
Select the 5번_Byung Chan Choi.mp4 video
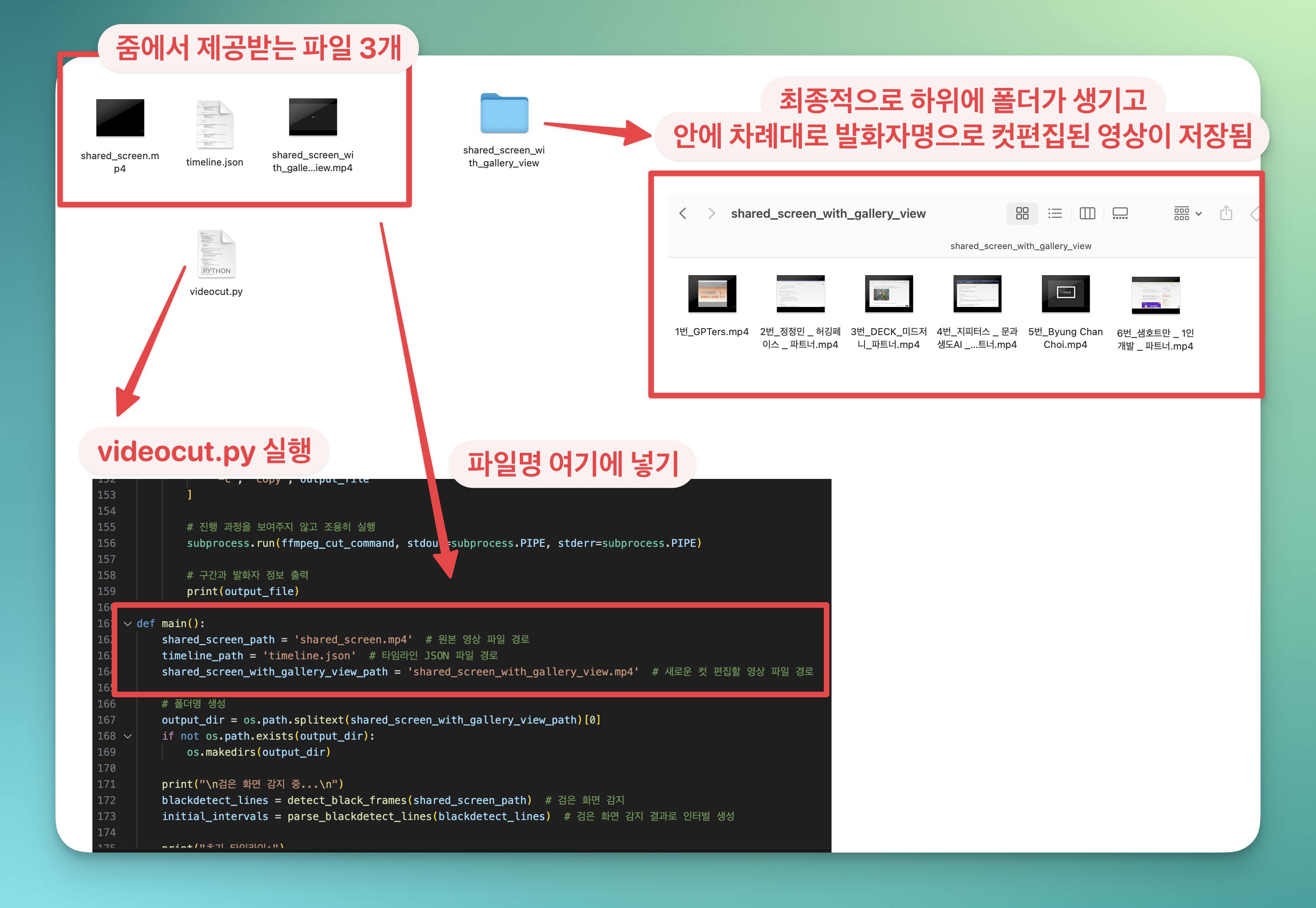(1065, 294)
